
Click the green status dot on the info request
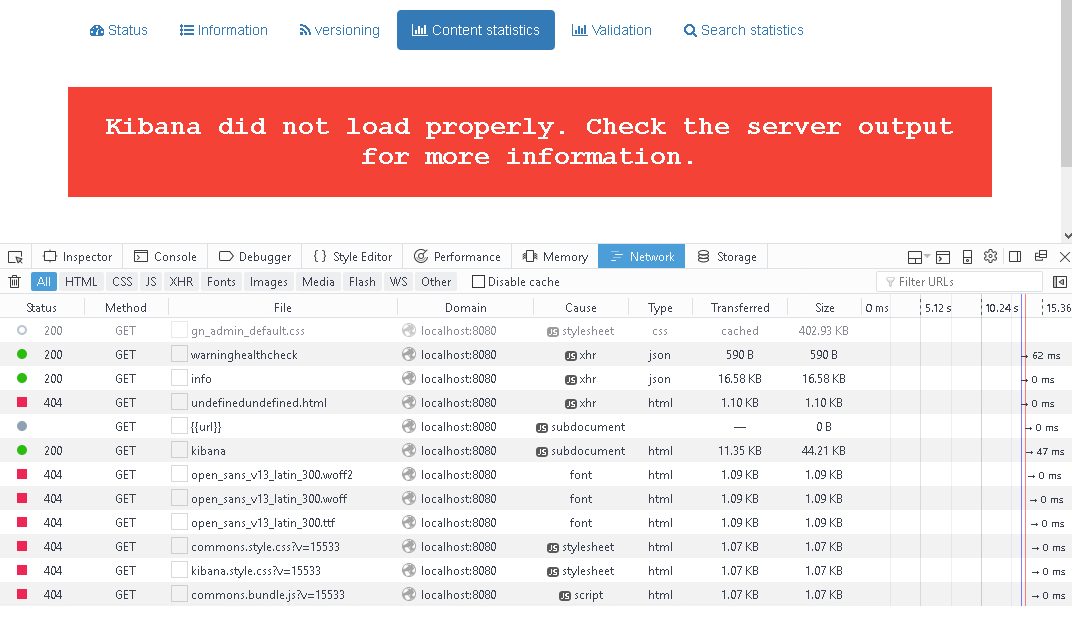point(20,378)
